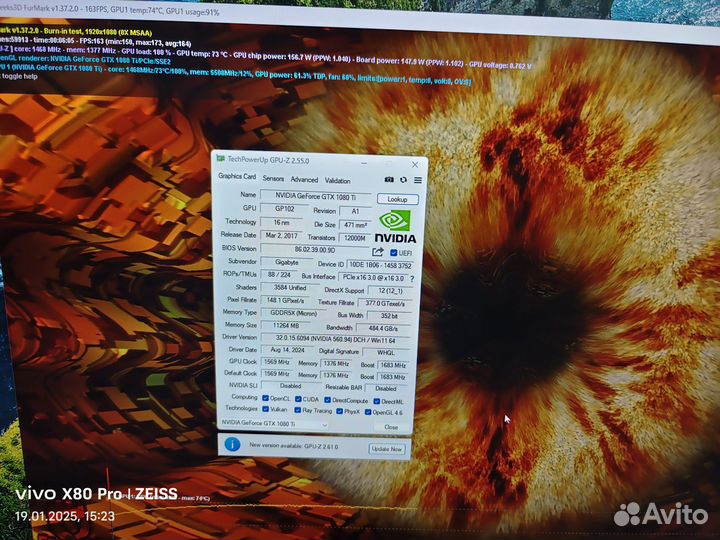
Task: Click the Release Date value Mar 2, 2017
Action: (281, 236)
